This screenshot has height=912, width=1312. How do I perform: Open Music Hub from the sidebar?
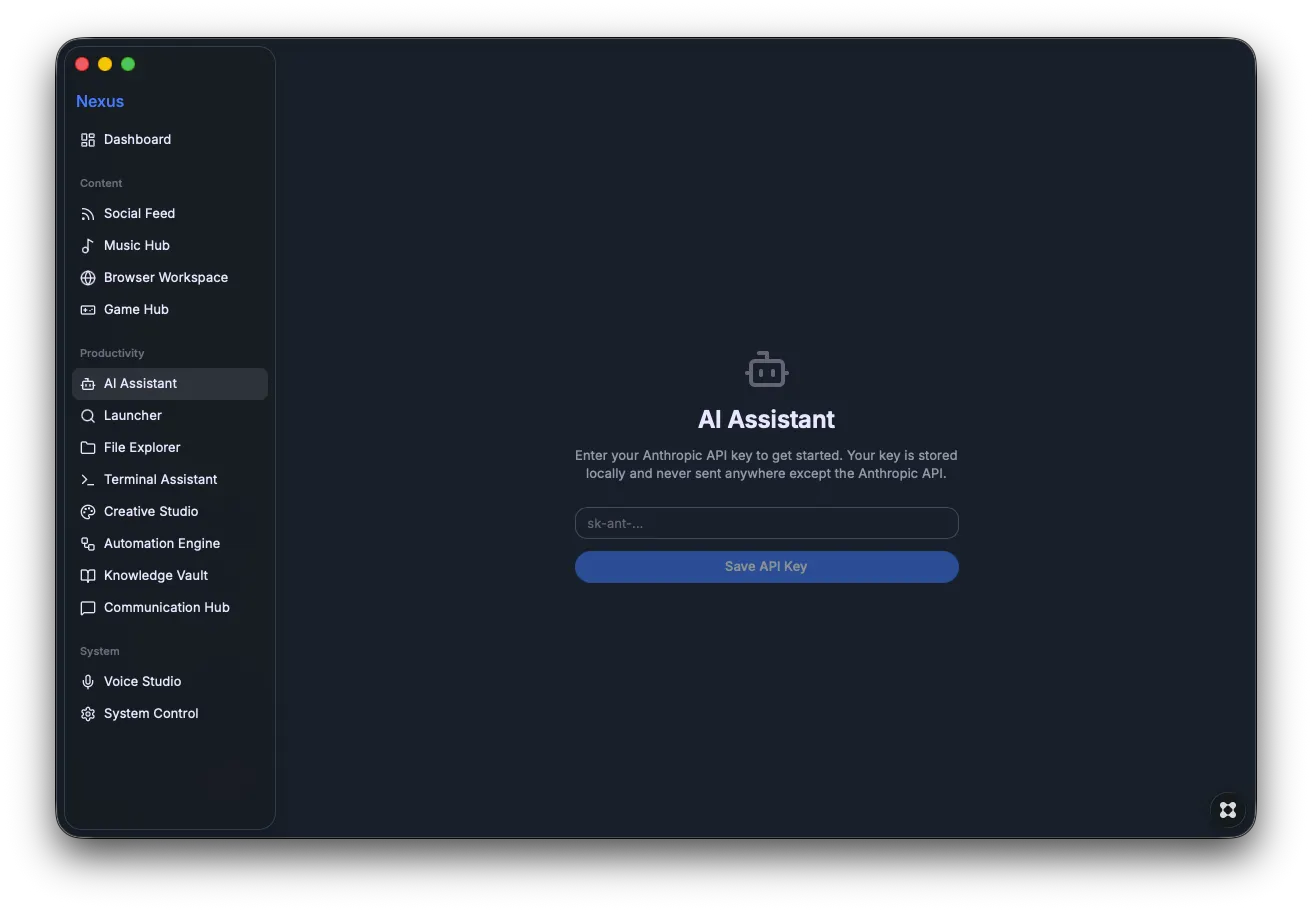170,246
